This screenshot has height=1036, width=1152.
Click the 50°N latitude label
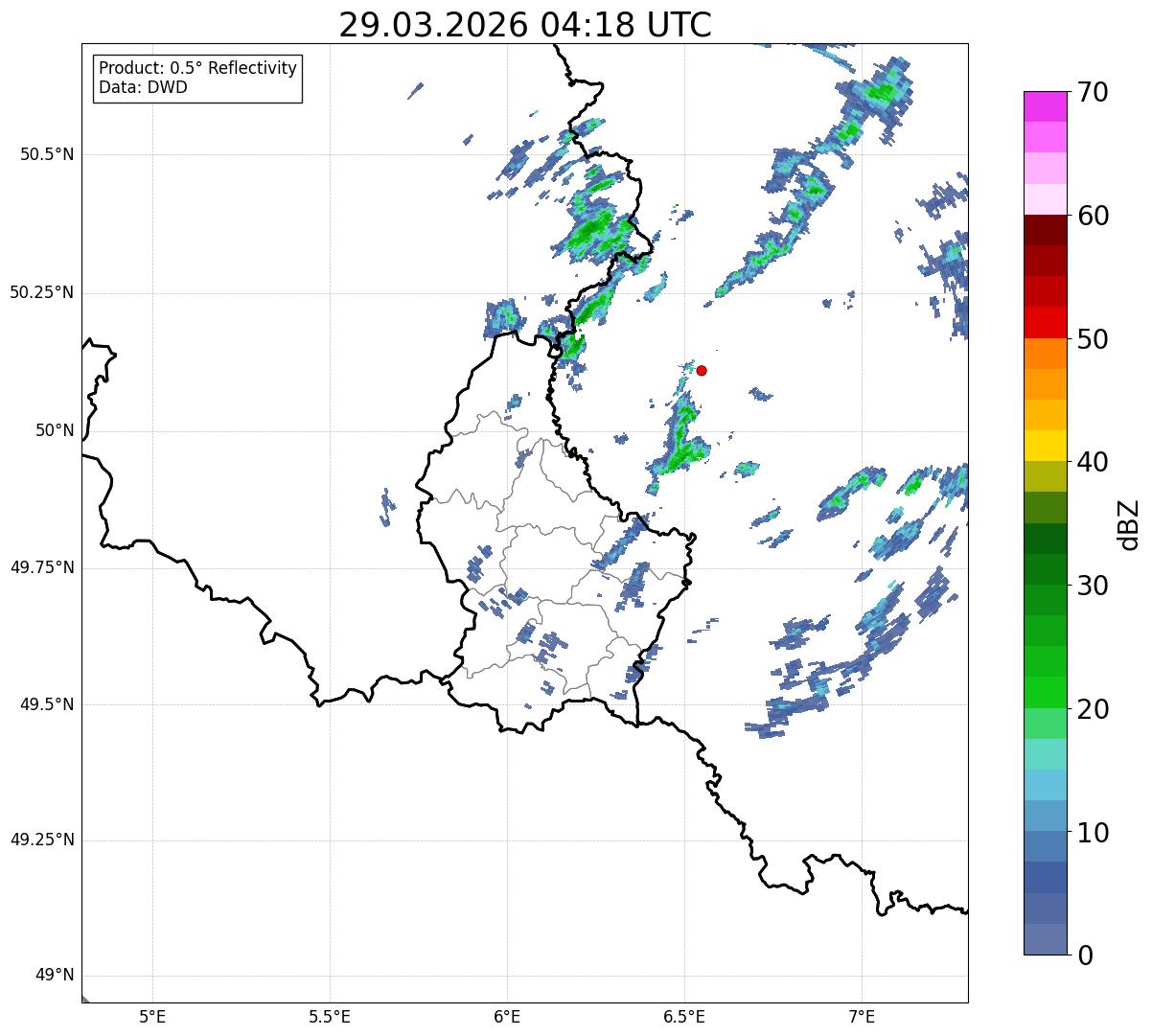tap(55, 430)
